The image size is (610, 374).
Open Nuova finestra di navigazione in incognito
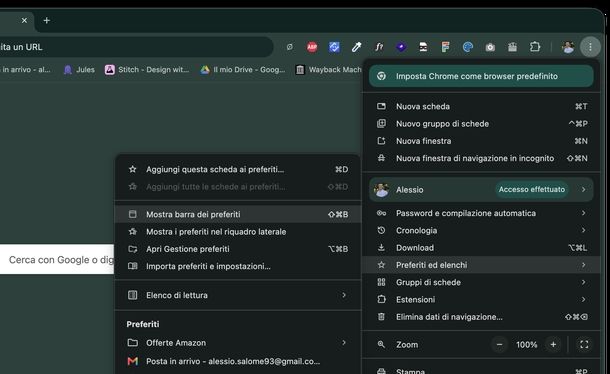(482, 158)
